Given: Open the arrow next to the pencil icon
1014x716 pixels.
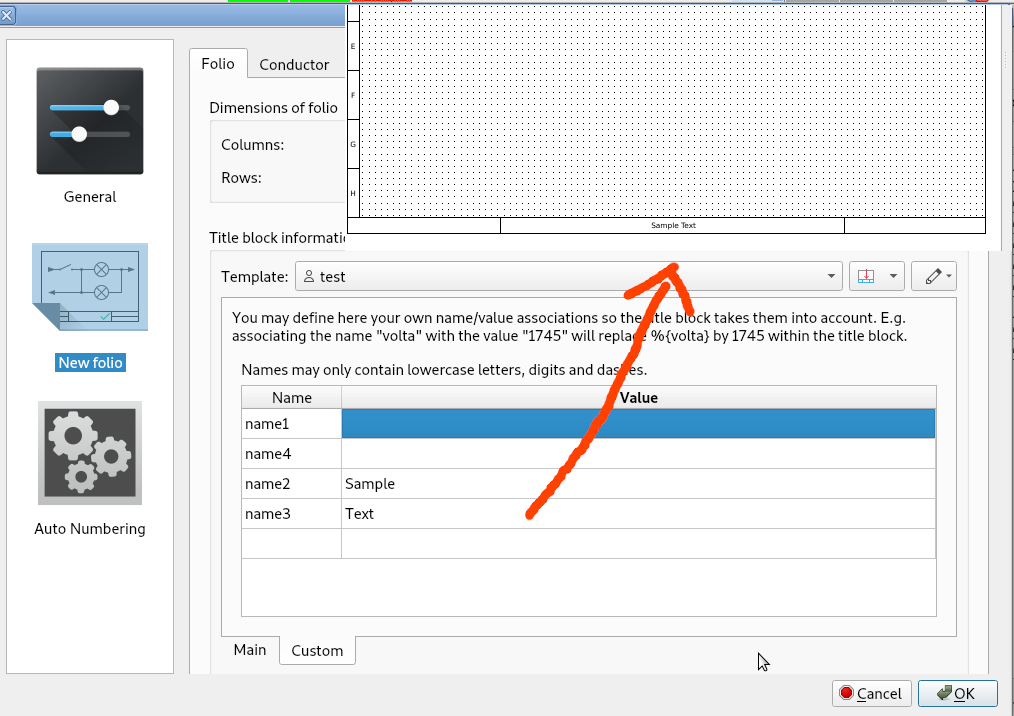Looking at the screenshot, I should tap(949, 276).
